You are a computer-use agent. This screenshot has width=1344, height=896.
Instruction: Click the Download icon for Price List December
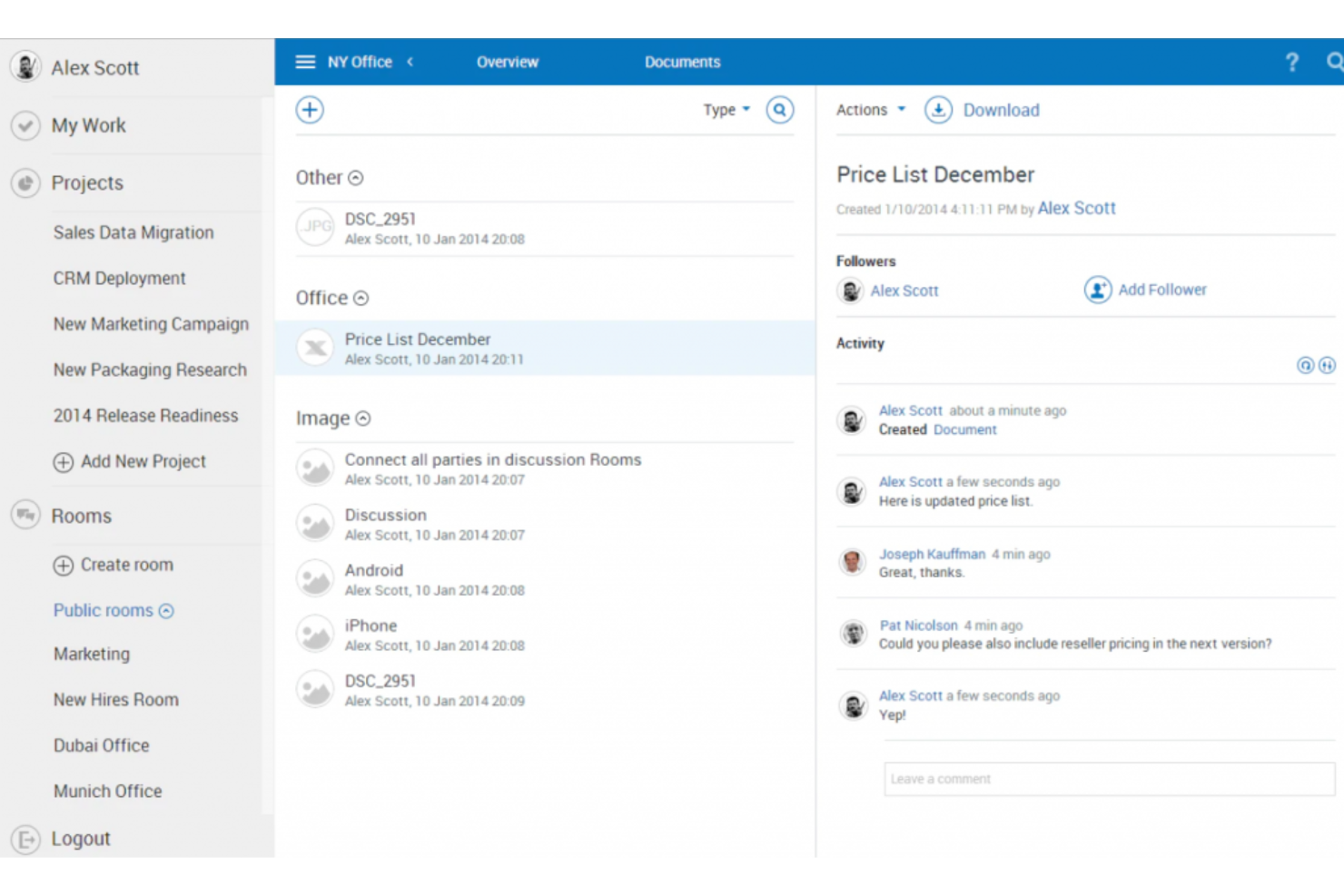(938, 110)
